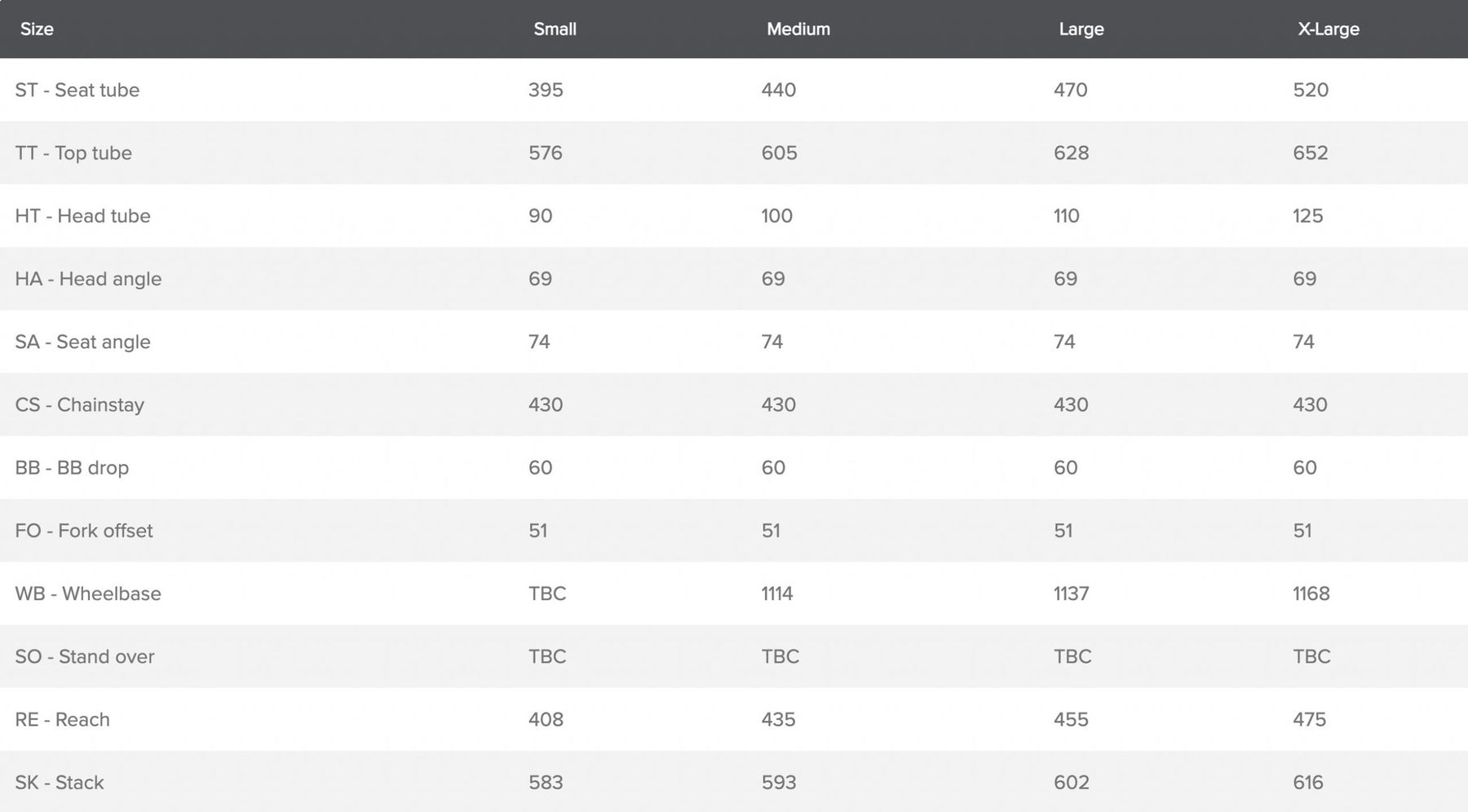The width and height of the screenshot is (1468, 812).
Task: Click the RE - Reach row label
Action: (62, 720)
